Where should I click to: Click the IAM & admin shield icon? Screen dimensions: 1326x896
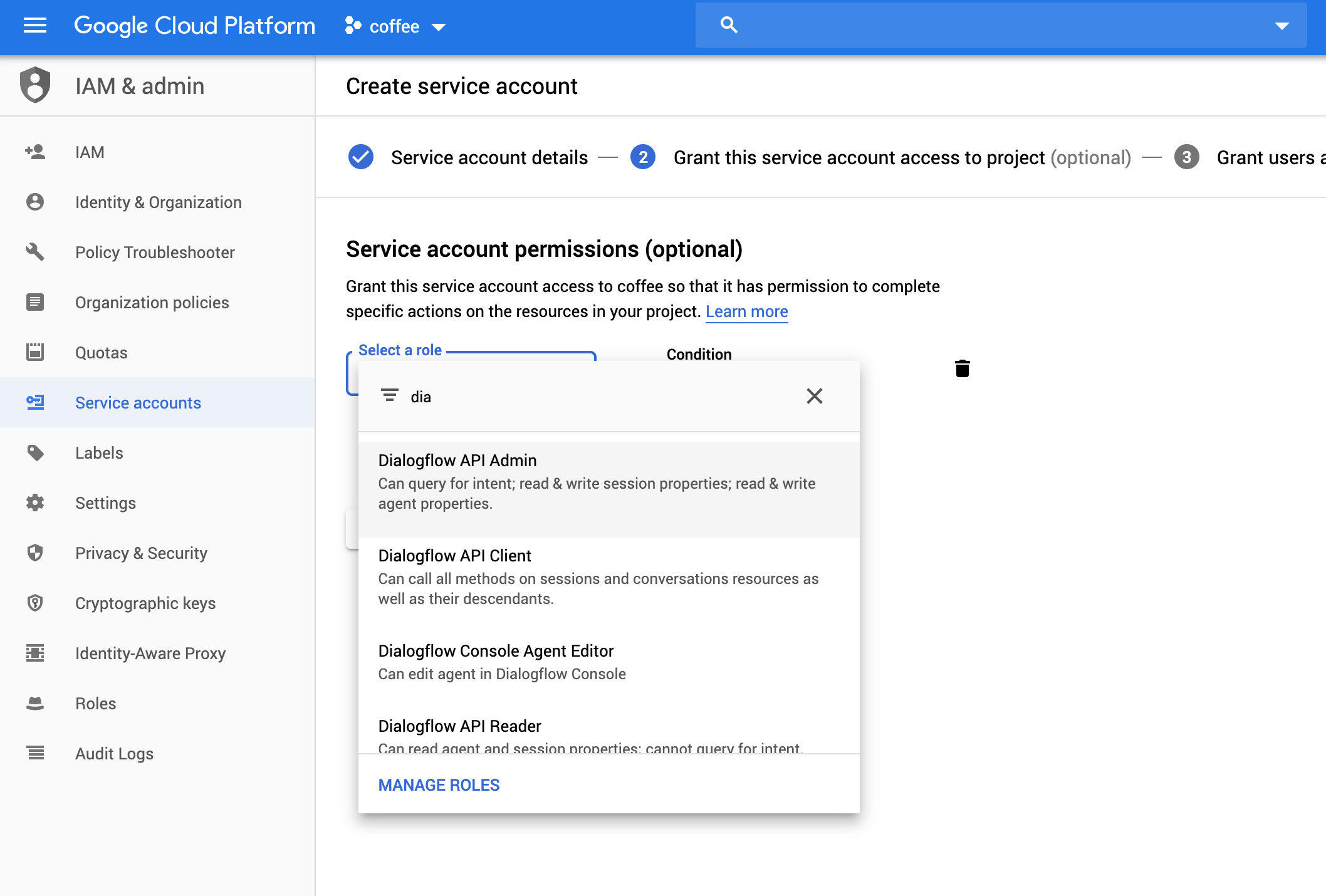pyautogui.click(x=35, y=85)
